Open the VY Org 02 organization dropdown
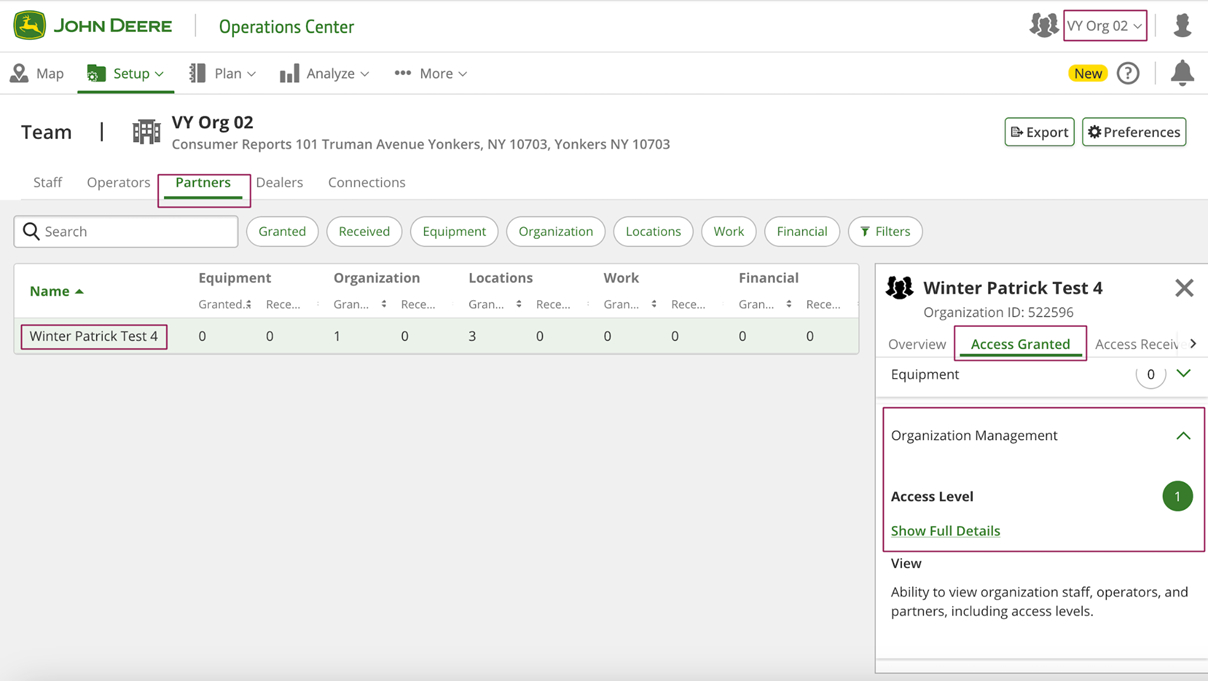Screen dimensions: 1208x681 [x=1104, y=26]
